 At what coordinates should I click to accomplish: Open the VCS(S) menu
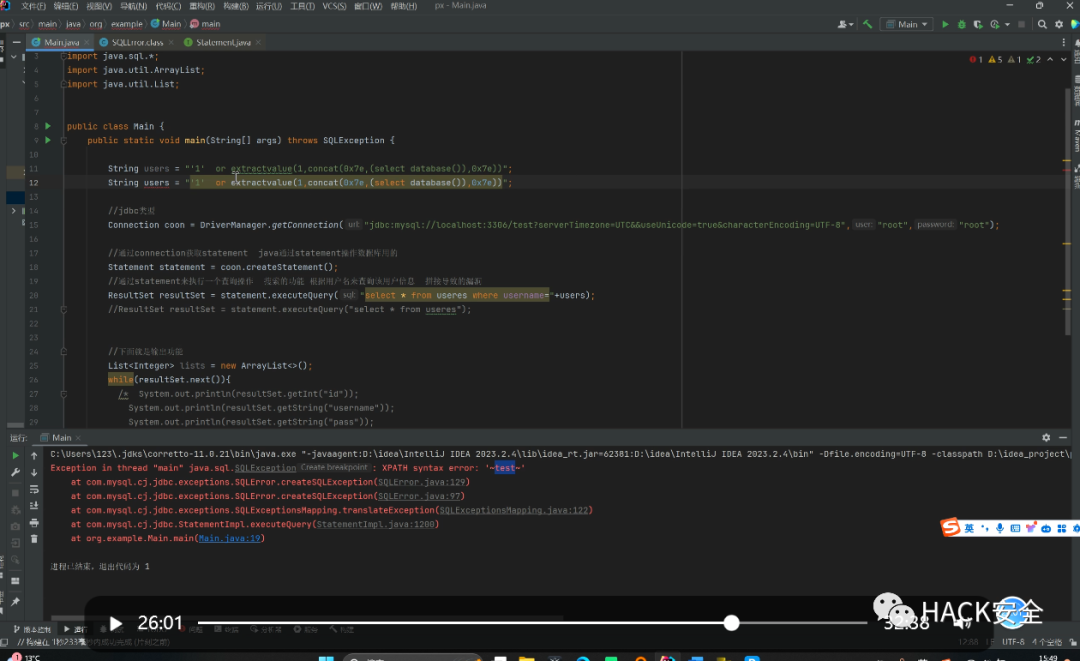(x=334, y=6)
